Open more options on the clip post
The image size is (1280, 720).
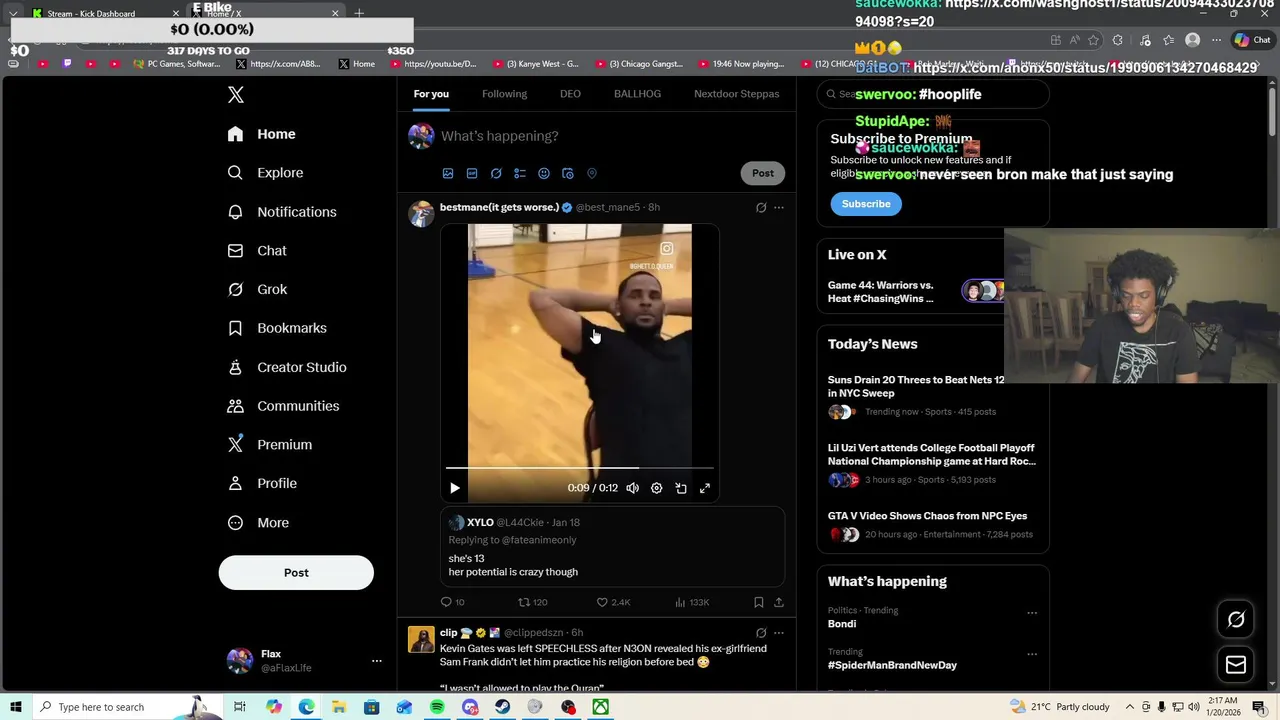coord(779,633)
